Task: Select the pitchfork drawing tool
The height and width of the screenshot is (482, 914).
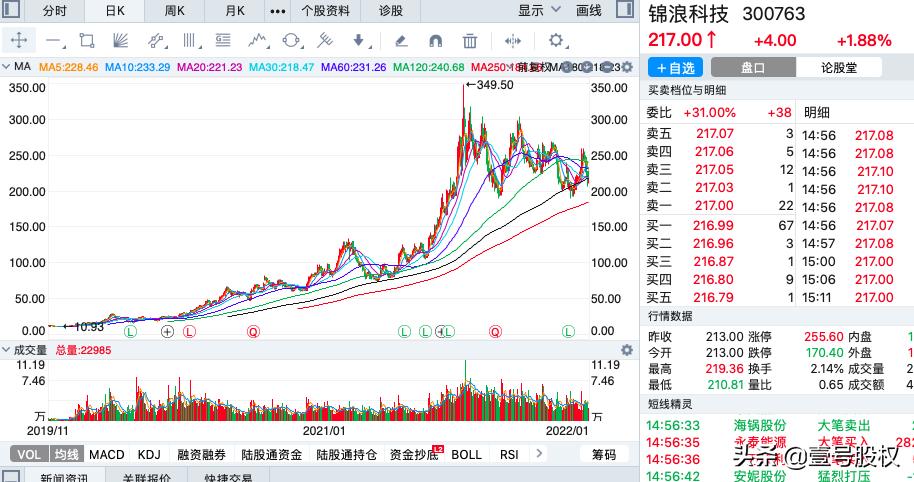Action: (325, 40)
